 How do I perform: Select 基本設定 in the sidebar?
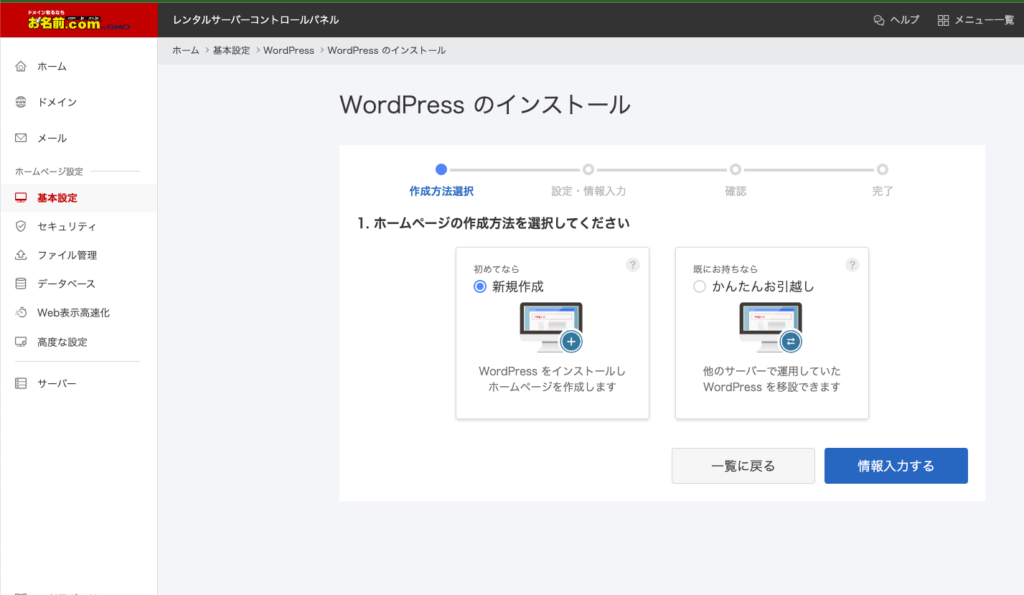coord(78,197)
